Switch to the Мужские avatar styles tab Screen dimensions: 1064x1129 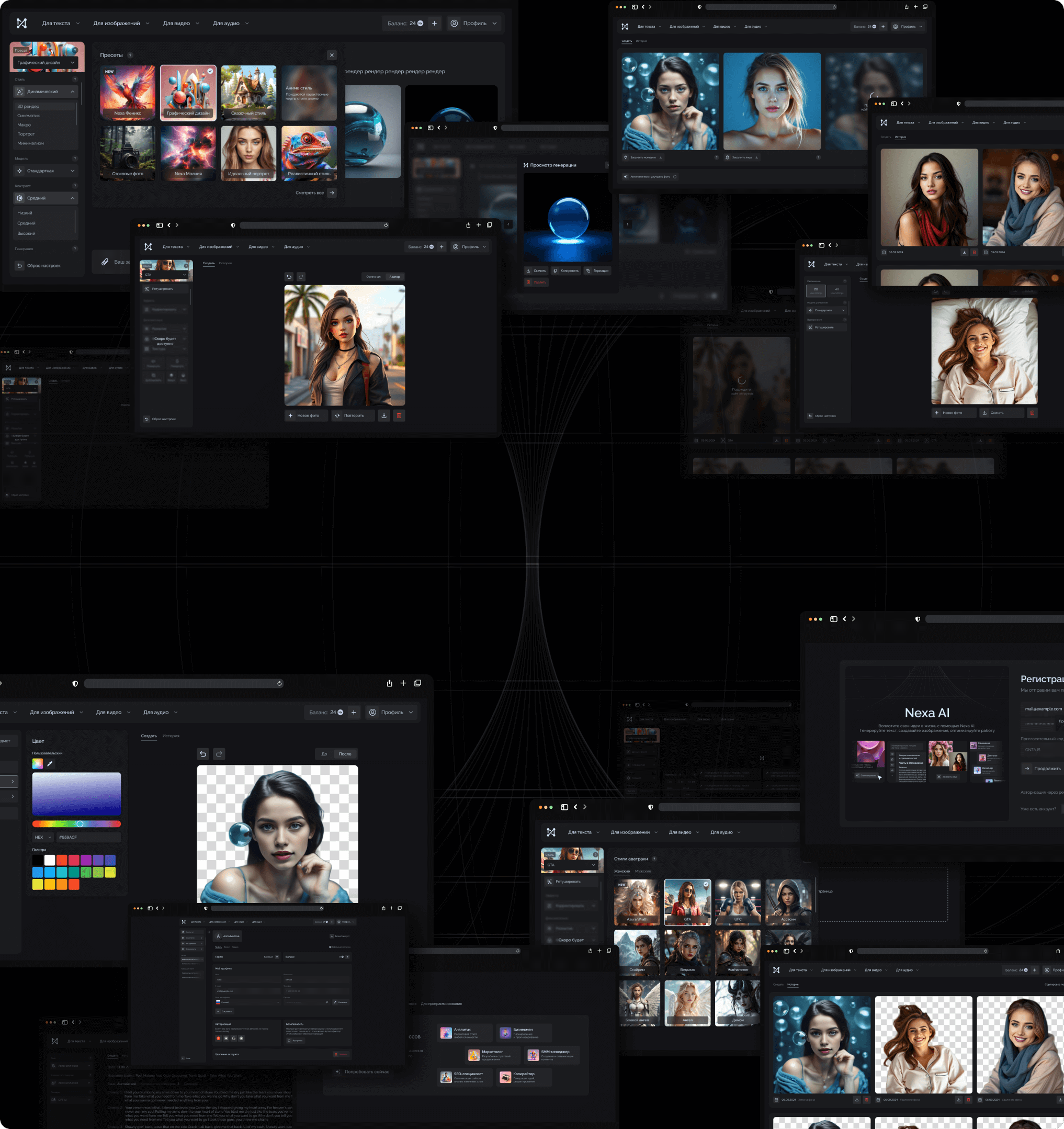[x=643, y=871]
